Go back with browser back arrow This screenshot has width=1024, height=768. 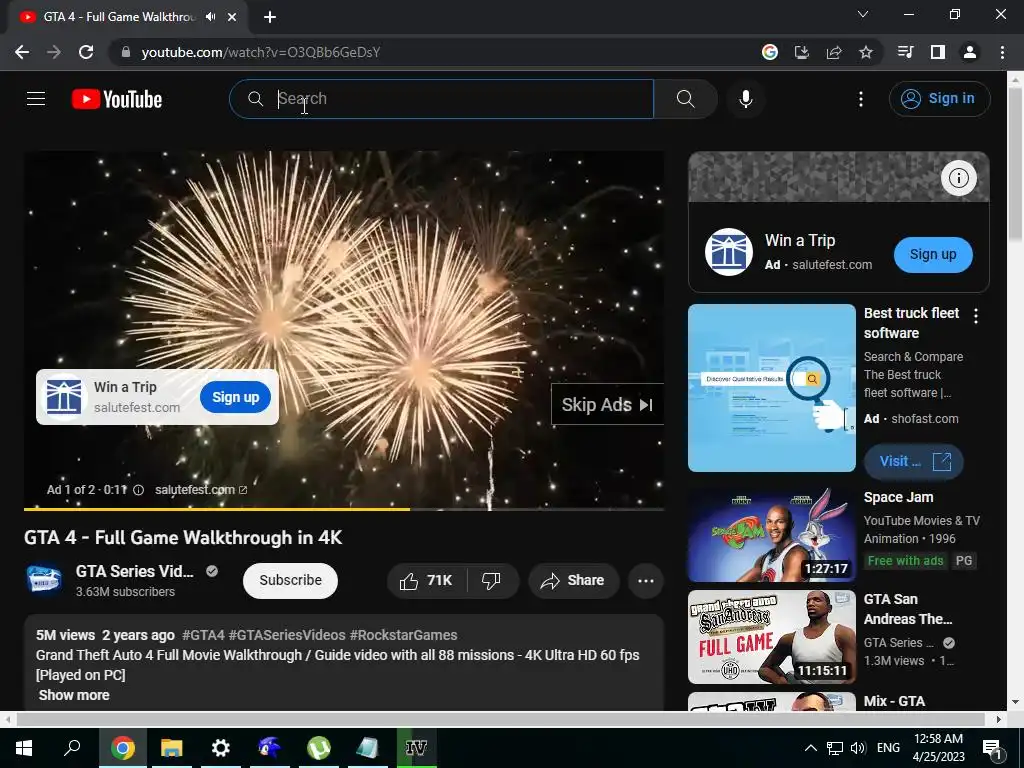[22, 52]
